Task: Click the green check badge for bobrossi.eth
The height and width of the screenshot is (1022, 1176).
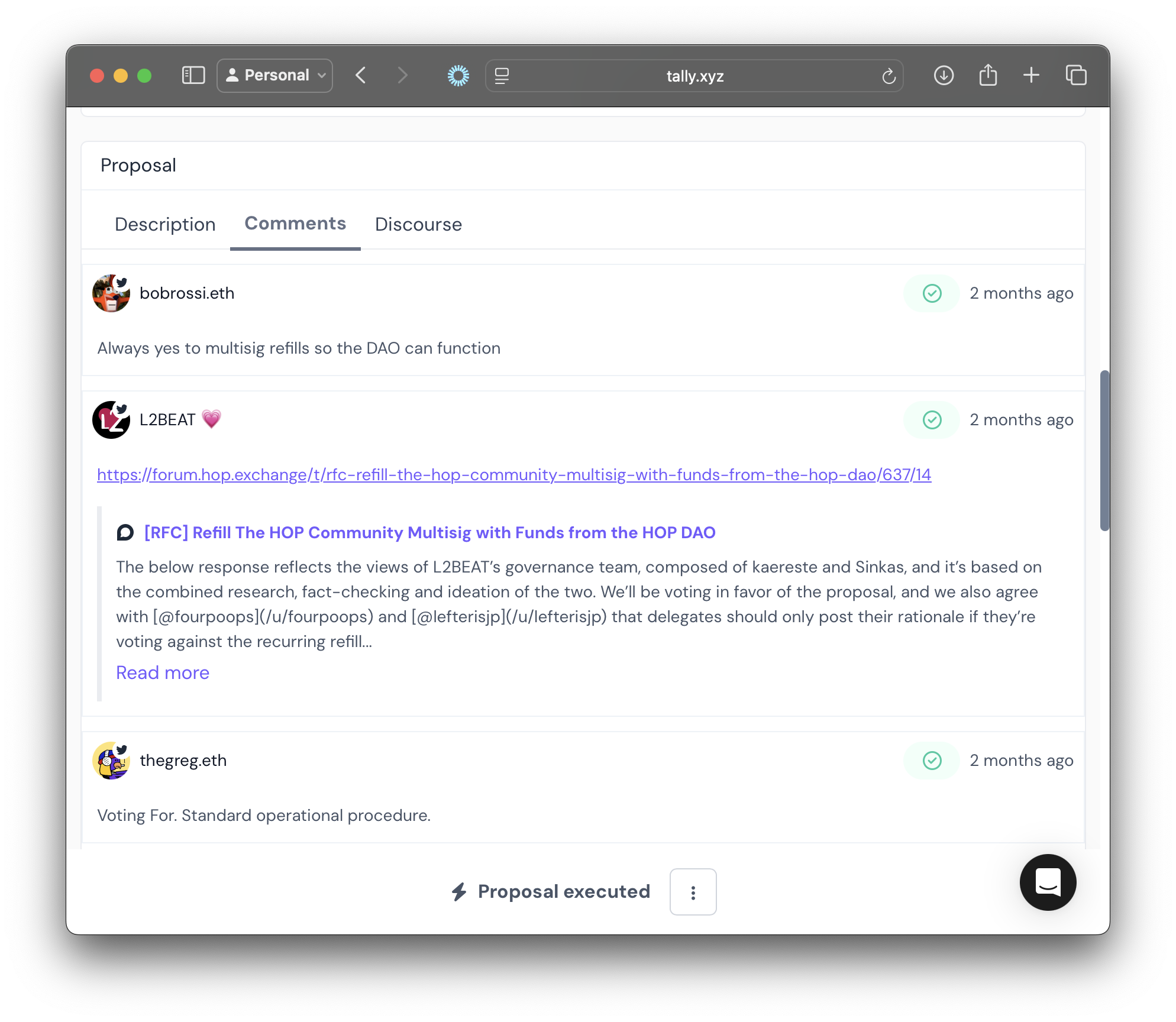Action: click(932, 293)
